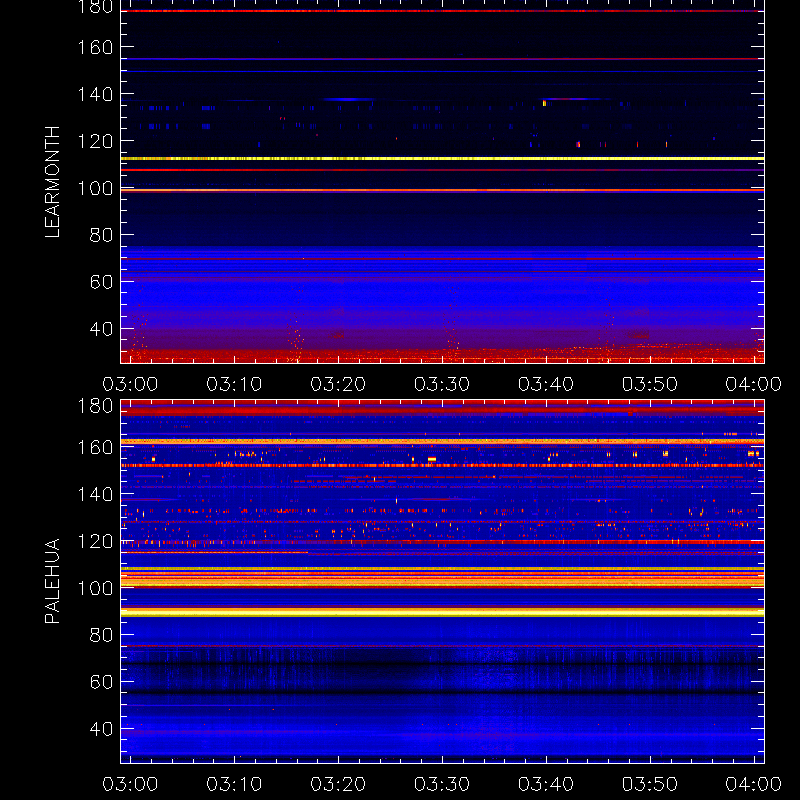Click 03:00 time label under PALEHUA plot
Image resolution: width=800 pixels, height=800 pixels.
click(130, 784)
